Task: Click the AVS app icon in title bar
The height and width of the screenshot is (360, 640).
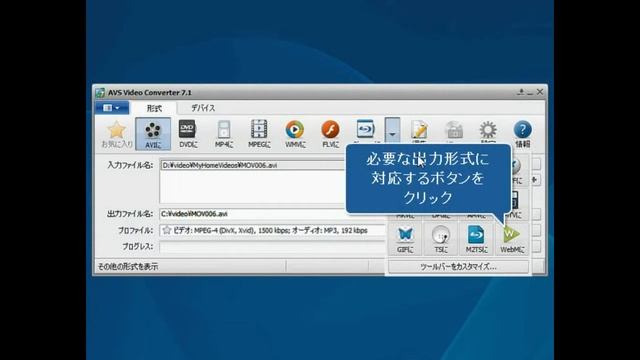Action: [100, 93]
